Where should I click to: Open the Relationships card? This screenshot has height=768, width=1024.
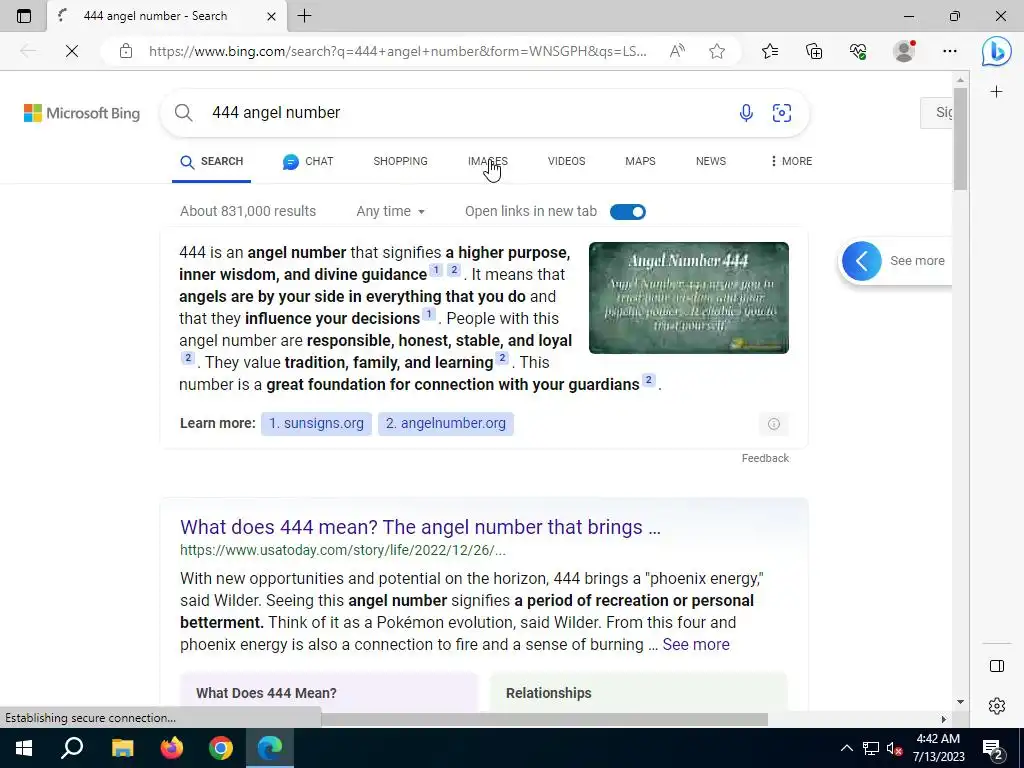point(639,693)
